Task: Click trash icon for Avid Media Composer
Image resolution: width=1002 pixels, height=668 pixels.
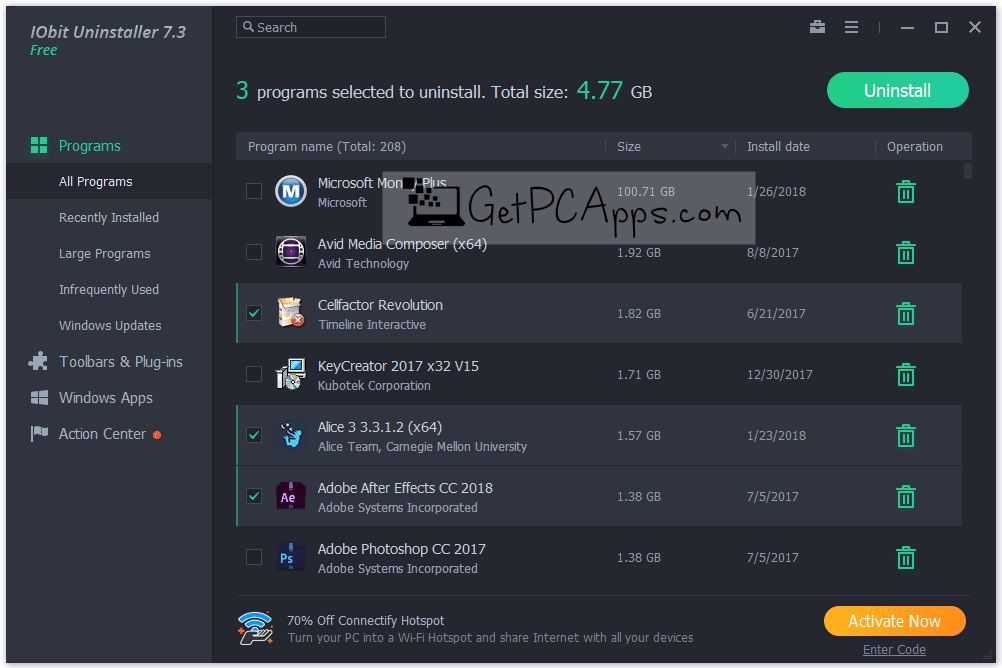Action: click(x=906, y=252)
